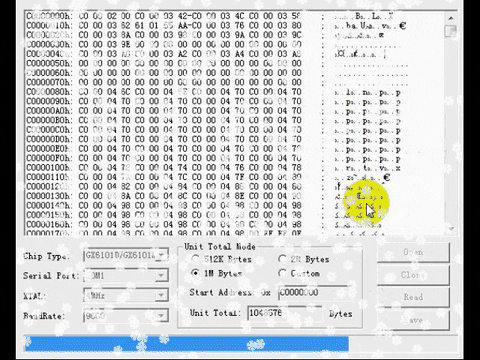Image resolution: width=480 pixels, height=360 pixels.
Task: Click the Unit Total bytes field
Action: point(285,313)
